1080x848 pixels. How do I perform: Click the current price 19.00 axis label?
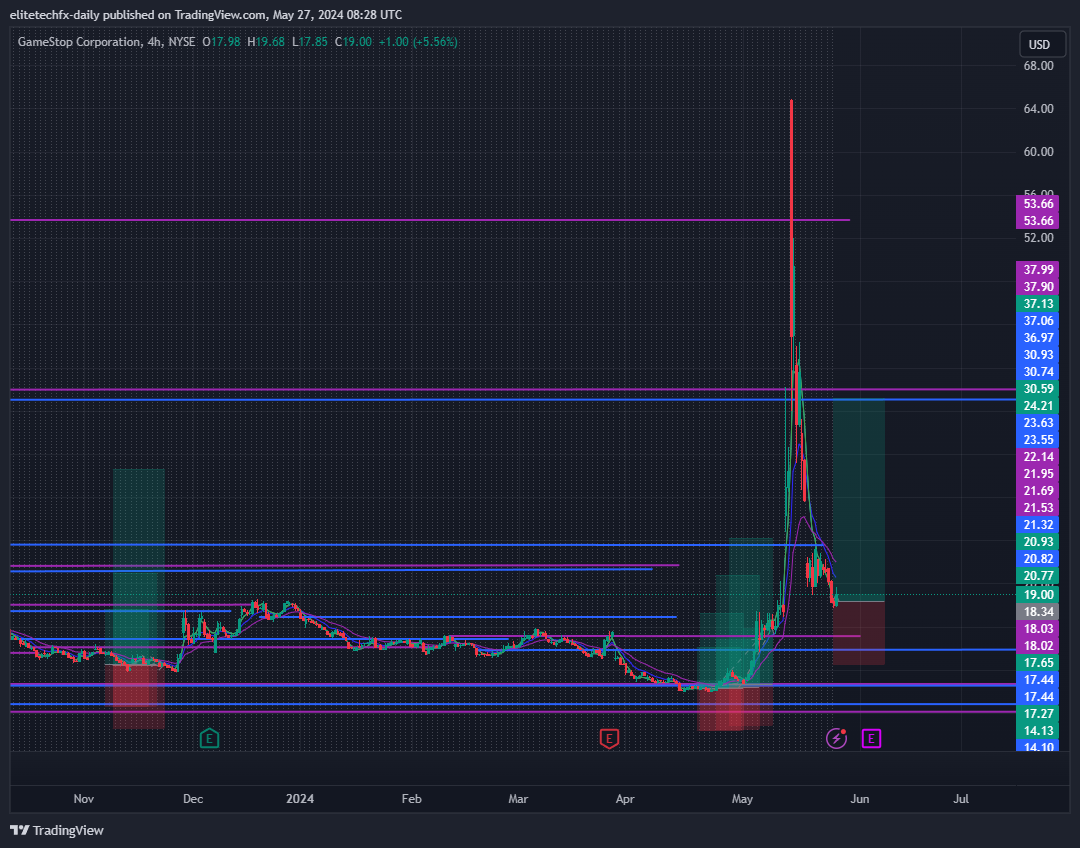click(1037, 594)
